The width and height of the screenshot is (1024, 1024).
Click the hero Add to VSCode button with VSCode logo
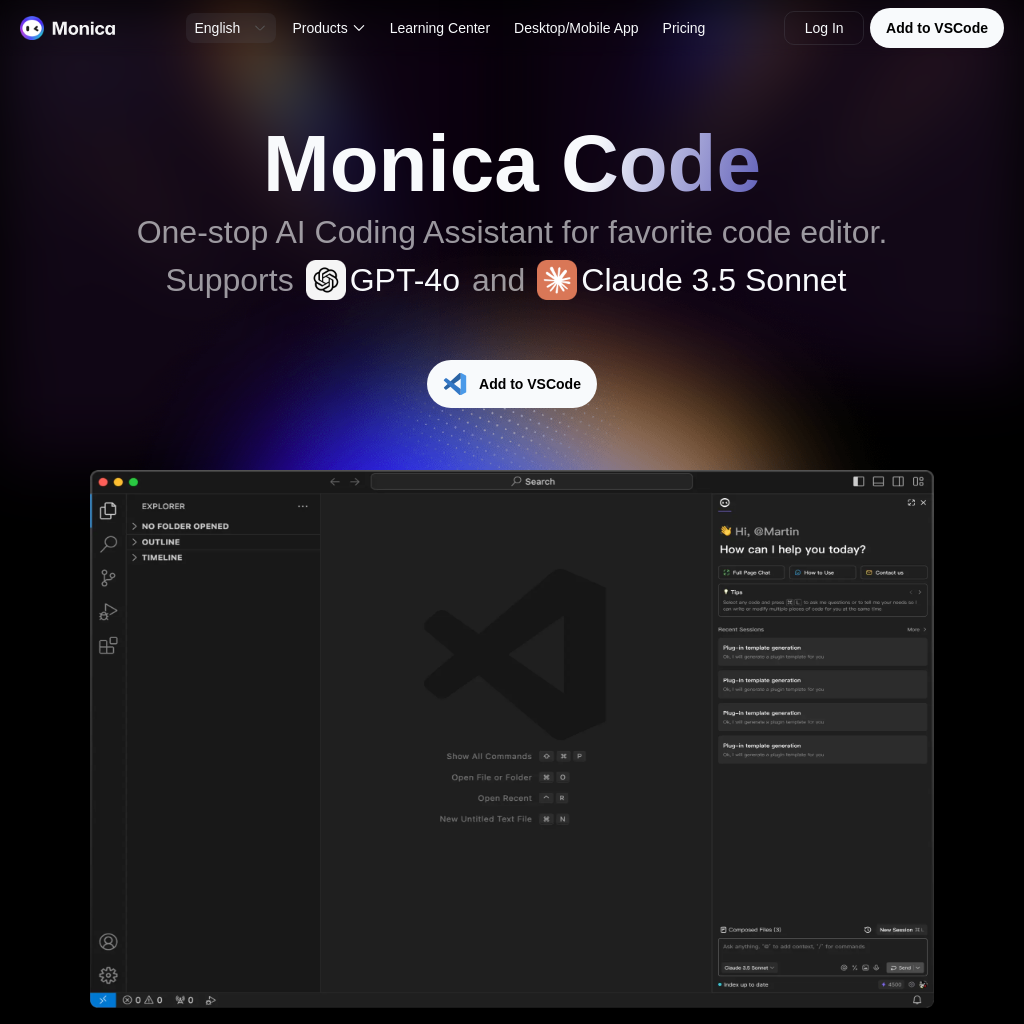pos(512,384)
